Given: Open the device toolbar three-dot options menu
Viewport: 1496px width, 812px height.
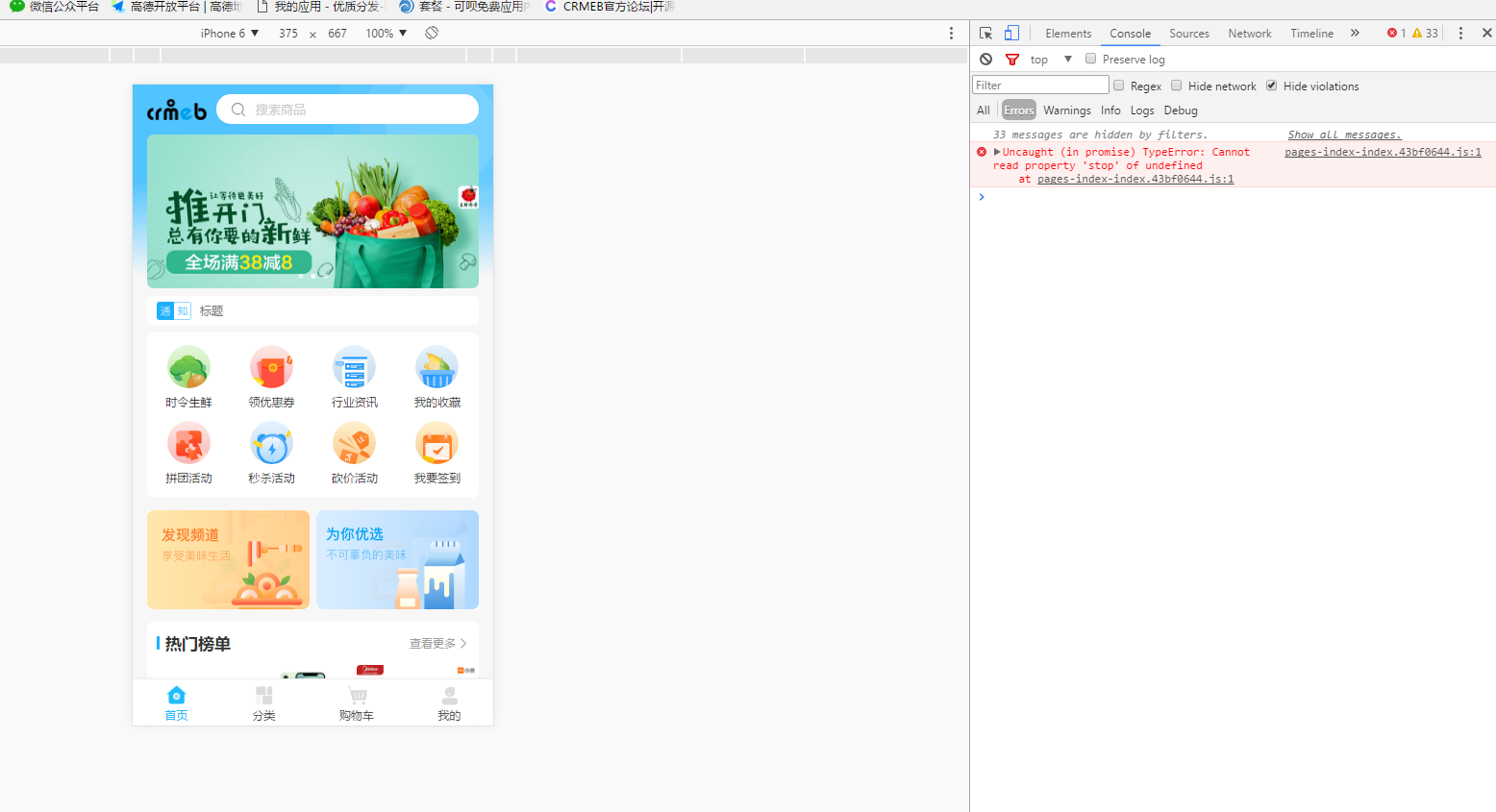Looking at the screenshot, I should [952, 33].
